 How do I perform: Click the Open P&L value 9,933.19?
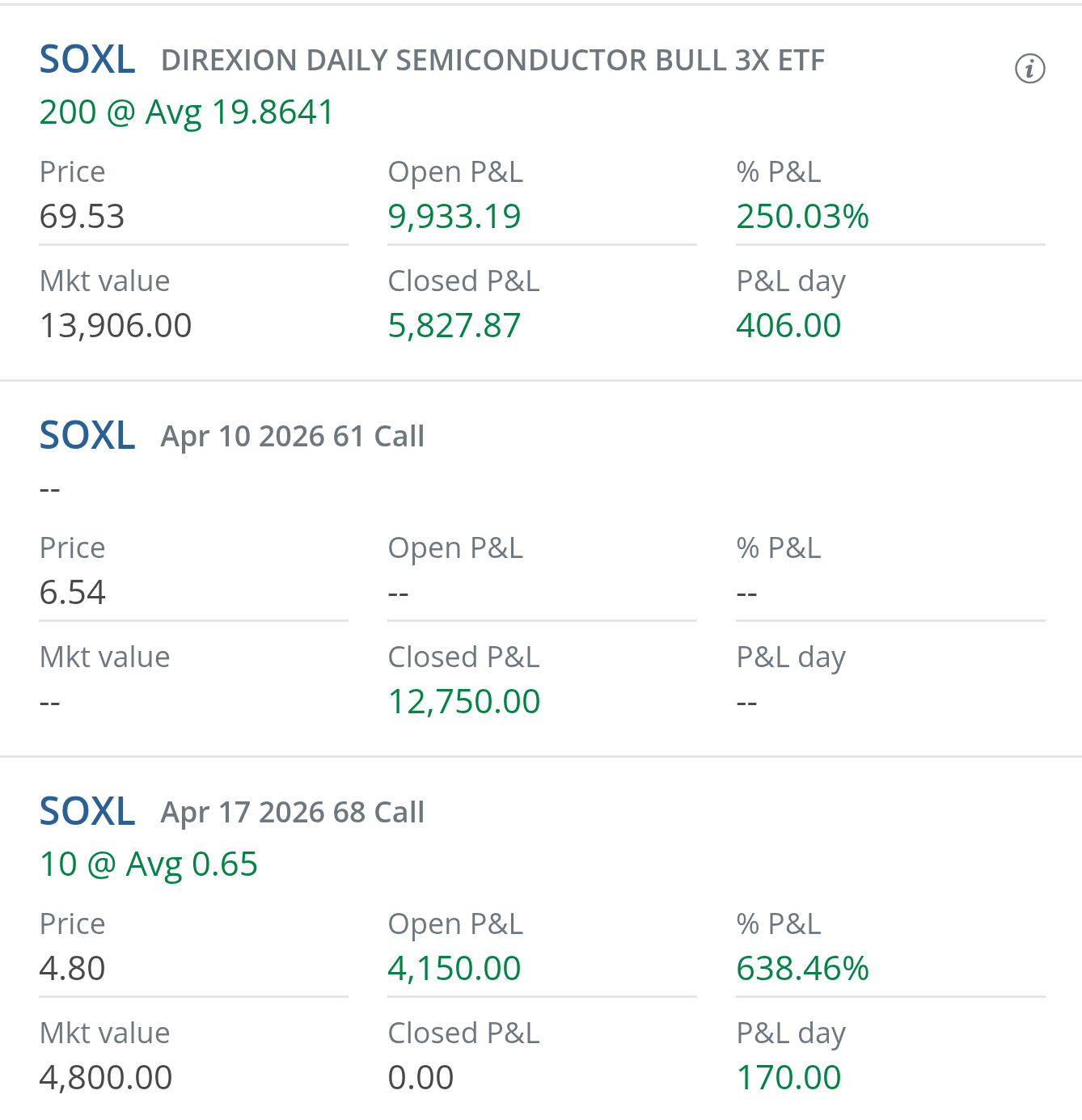point(454,217)
